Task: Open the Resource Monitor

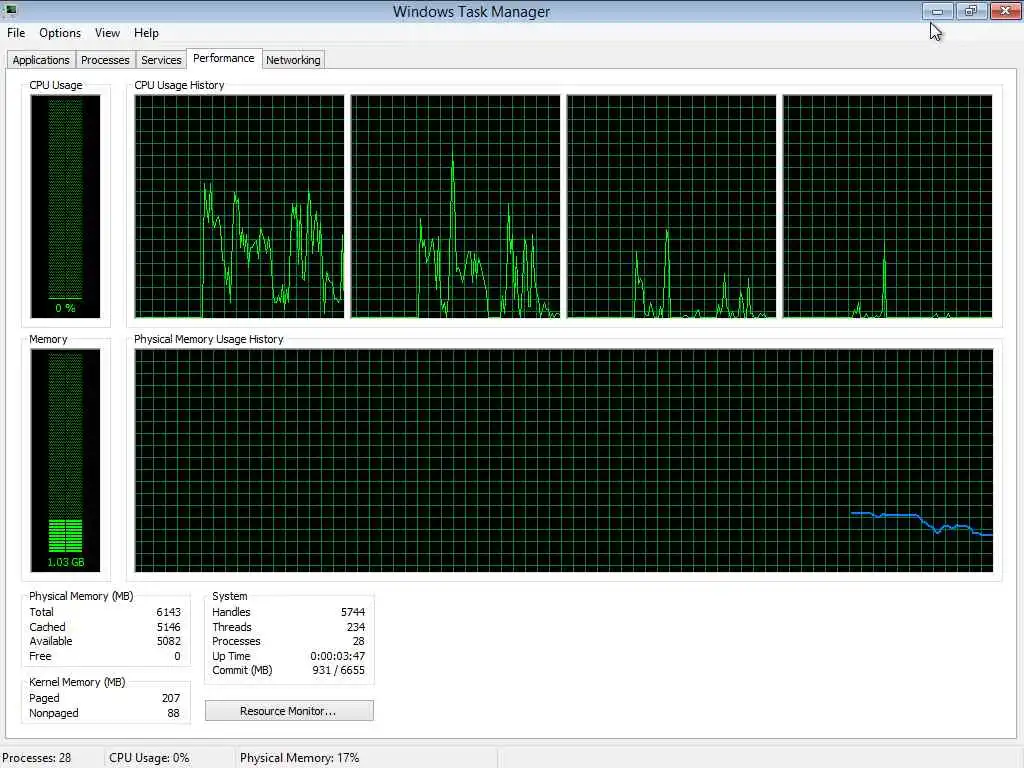Action: 289,711
